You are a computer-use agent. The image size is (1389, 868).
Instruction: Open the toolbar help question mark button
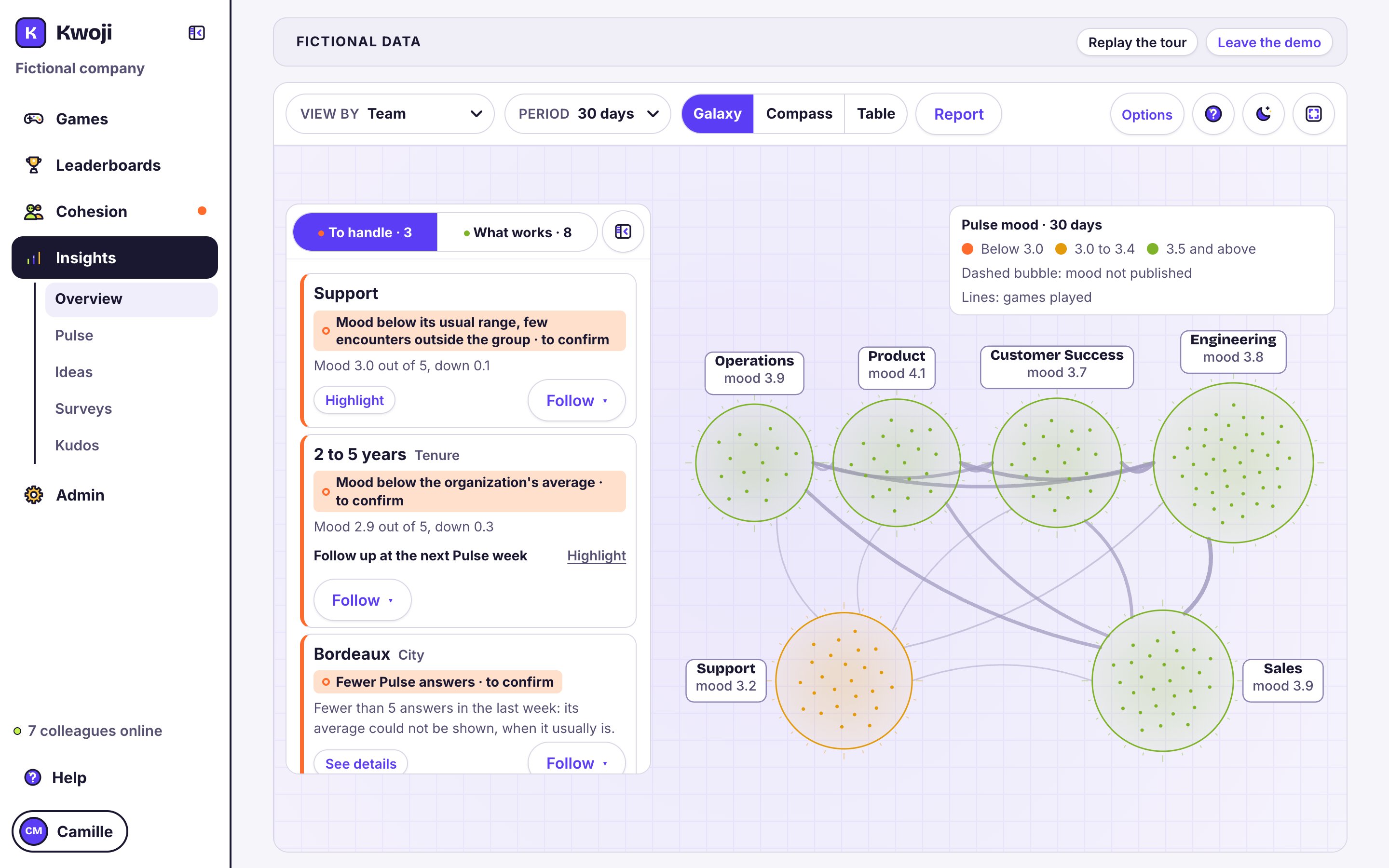(1213, 114)
